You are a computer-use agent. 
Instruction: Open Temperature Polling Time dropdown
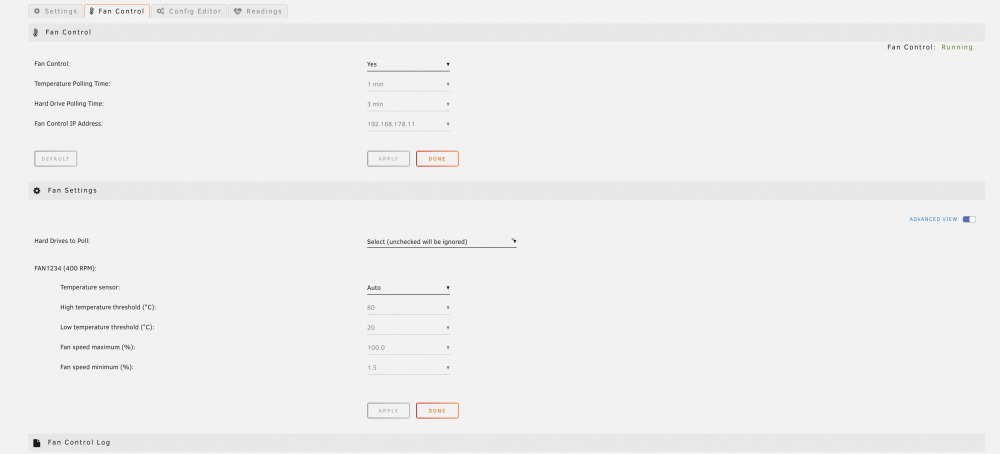coord(408,84)
